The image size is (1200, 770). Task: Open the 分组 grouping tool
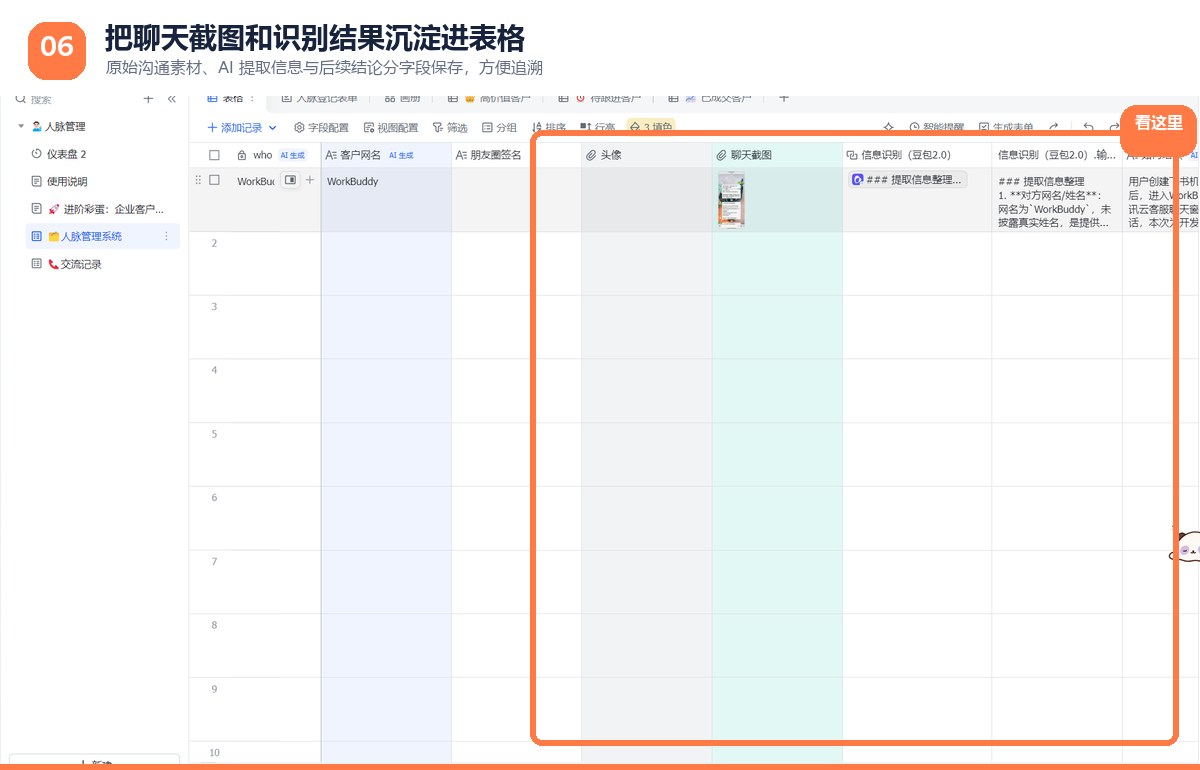(x=500, y=128)
